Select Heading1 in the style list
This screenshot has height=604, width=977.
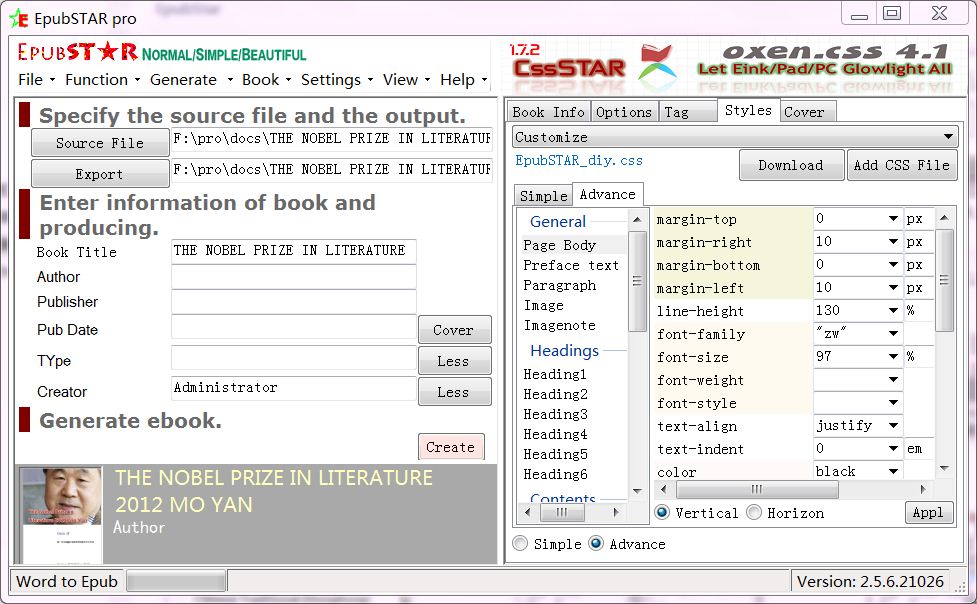[x=555, y=374]
